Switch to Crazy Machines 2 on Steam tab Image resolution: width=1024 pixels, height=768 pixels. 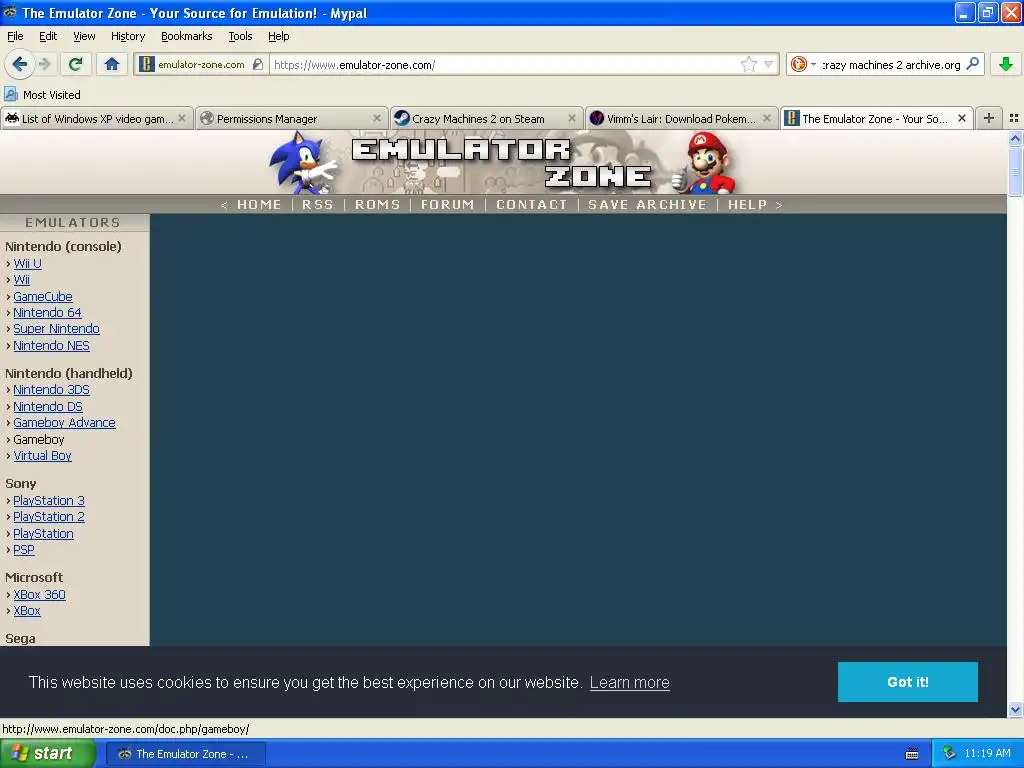[x=486, y=118]
